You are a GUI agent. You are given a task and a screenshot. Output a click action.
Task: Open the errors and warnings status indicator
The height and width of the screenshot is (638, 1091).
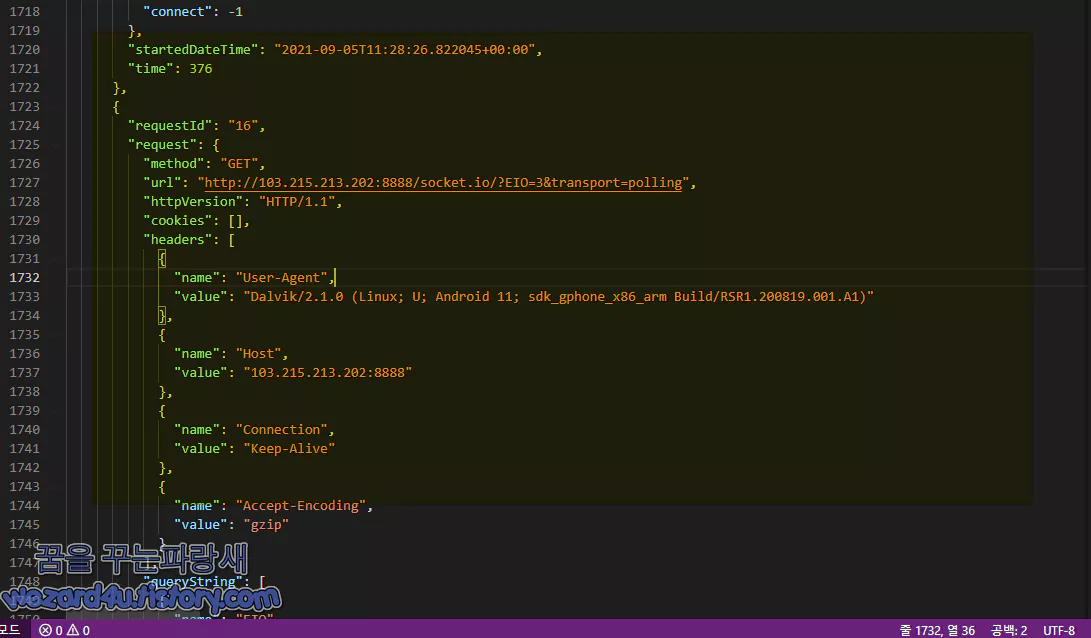point(64,630)
